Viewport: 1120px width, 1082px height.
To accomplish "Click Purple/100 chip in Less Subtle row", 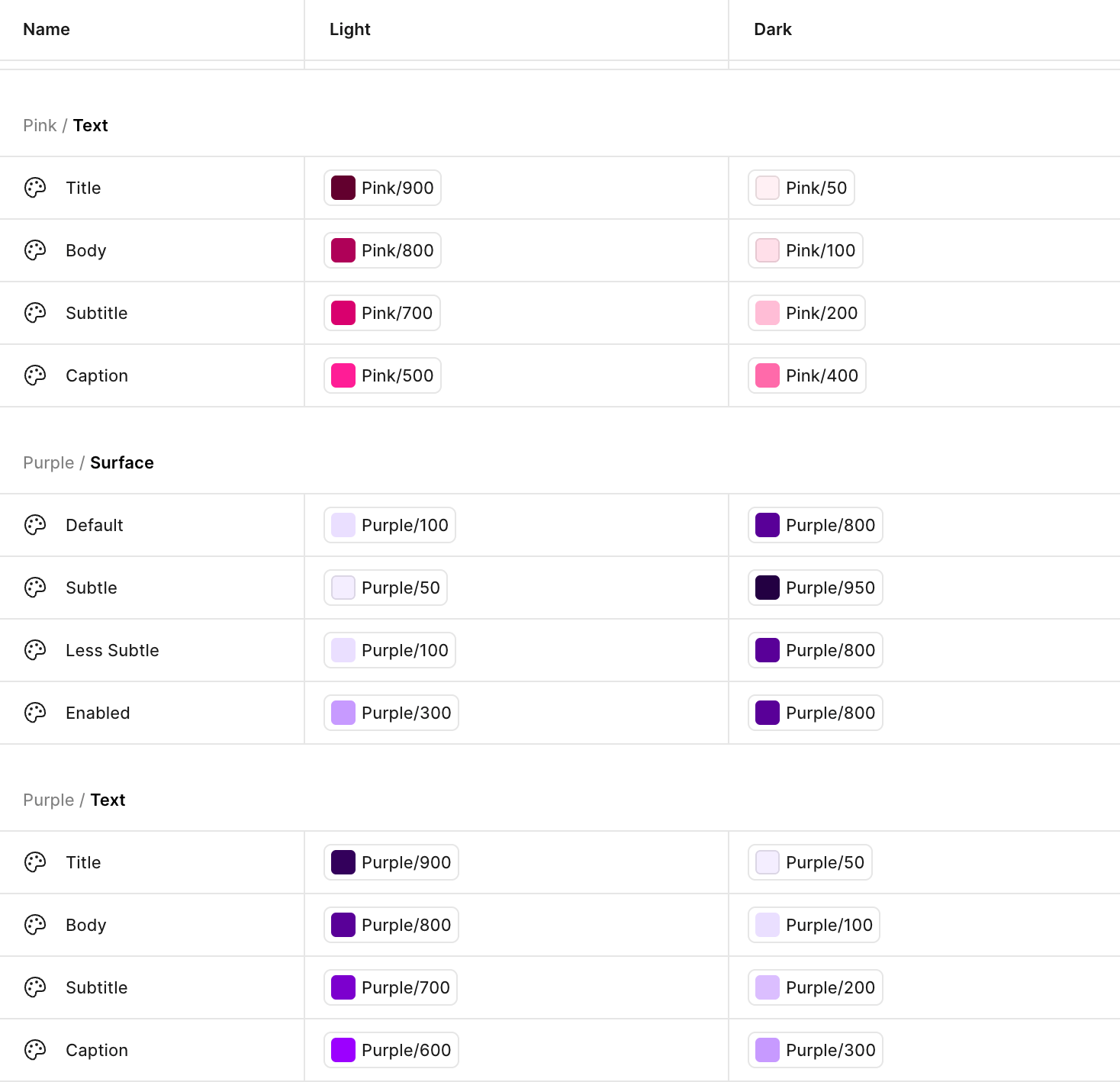I will coord(390,650).
